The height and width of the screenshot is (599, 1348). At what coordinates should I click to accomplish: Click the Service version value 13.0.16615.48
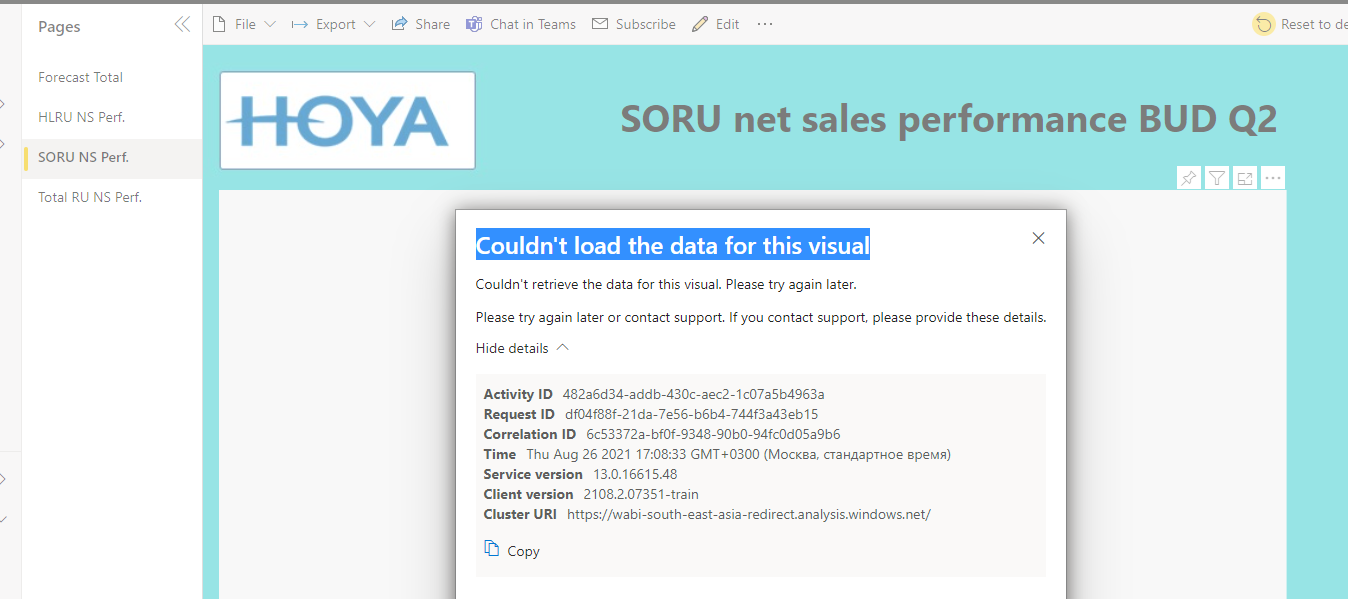click(635, 474)
